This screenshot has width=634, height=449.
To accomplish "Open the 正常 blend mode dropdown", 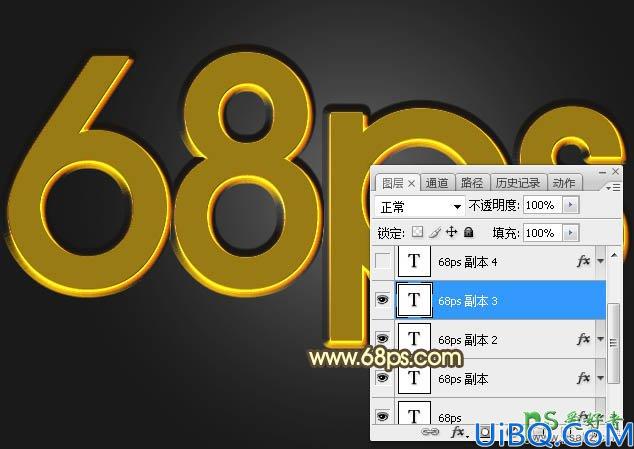I will (x=419, y=207).
